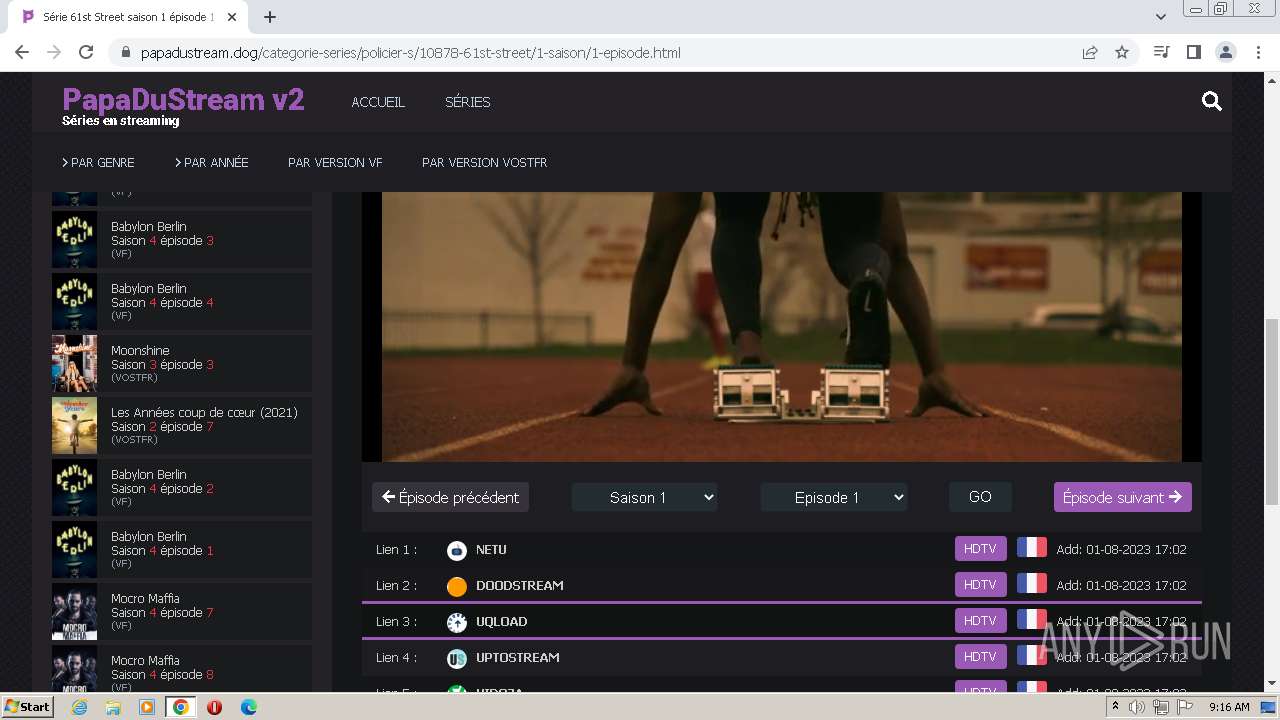Click French flag on Lien 3 row

pos(1032,620)
